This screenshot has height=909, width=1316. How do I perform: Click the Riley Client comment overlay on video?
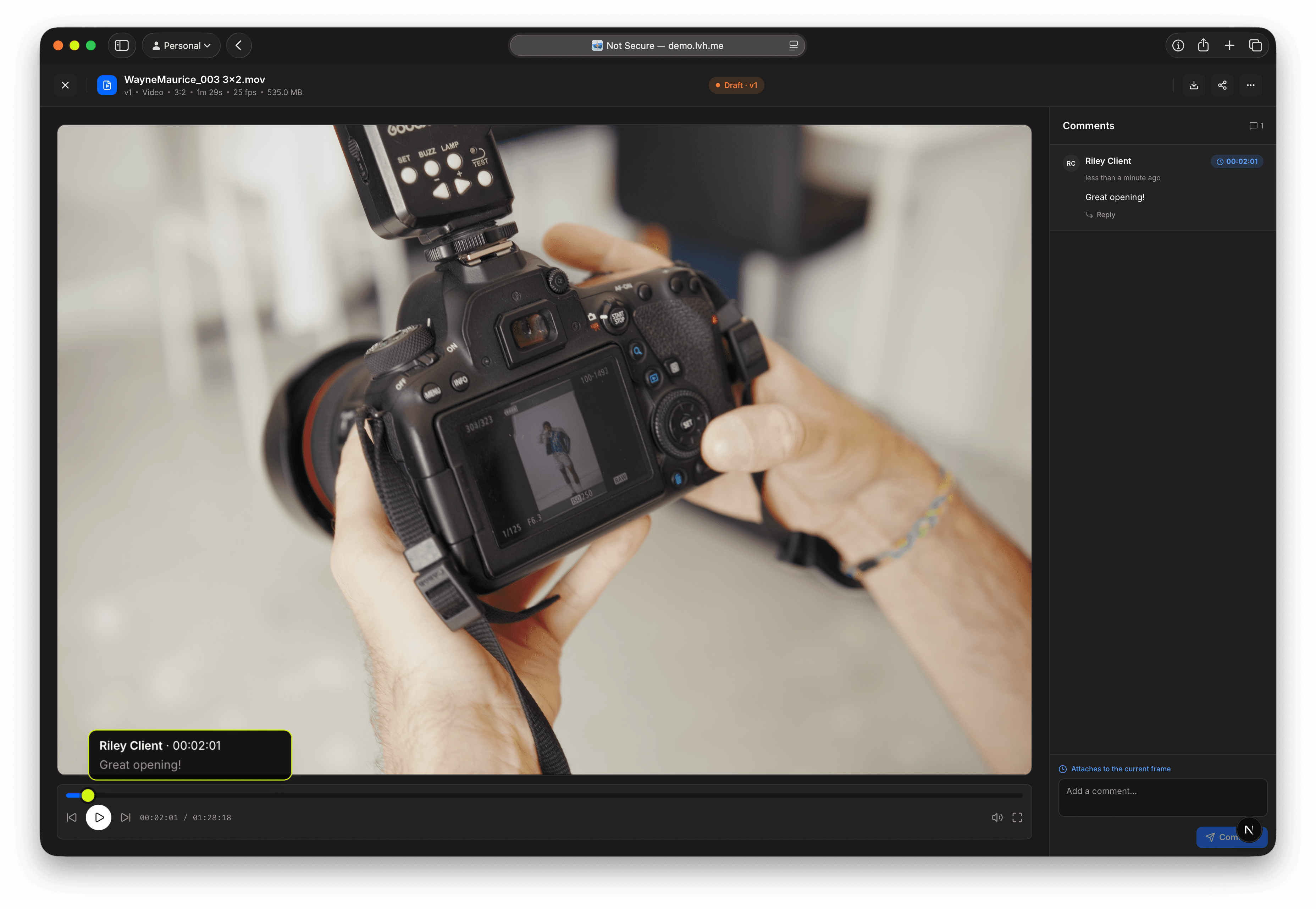[x=190, y=755]
